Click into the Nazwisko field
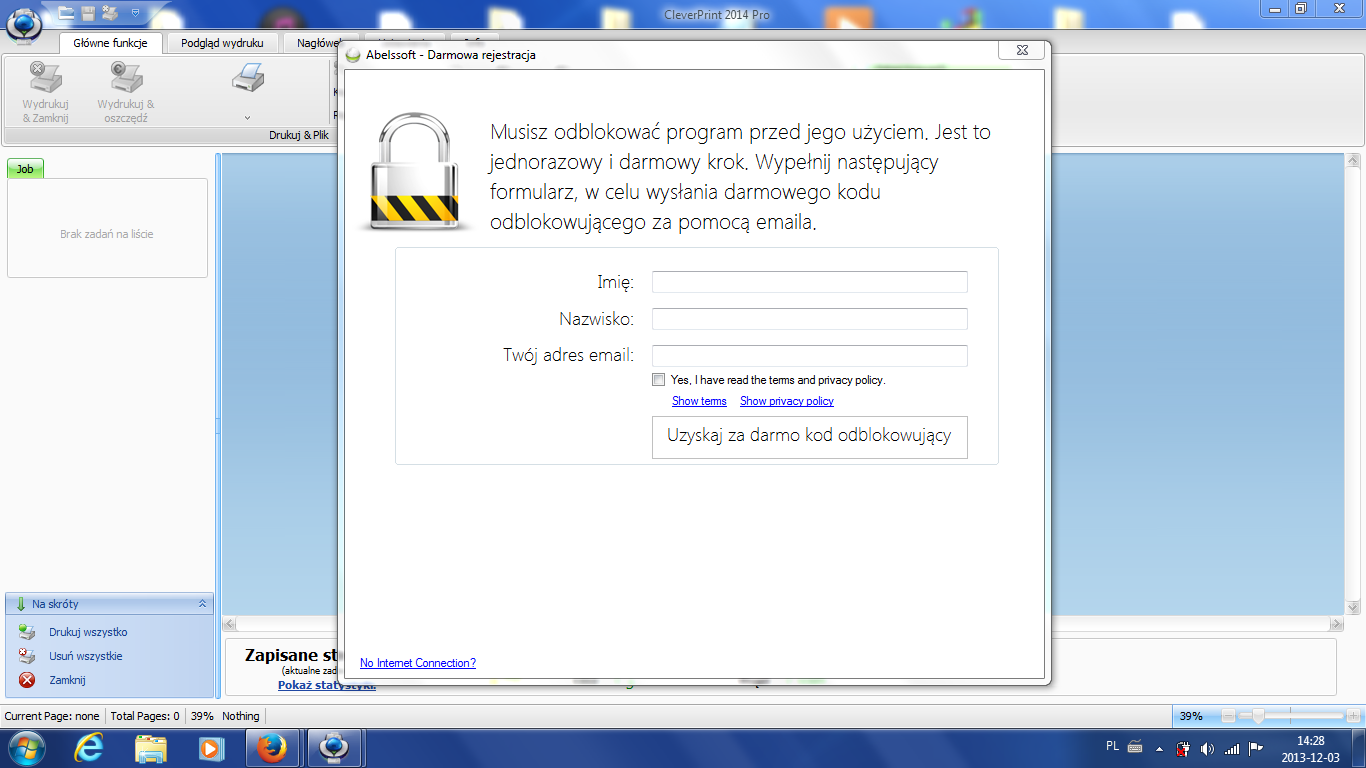The image size is (1366, 768). tap(809, 319)
